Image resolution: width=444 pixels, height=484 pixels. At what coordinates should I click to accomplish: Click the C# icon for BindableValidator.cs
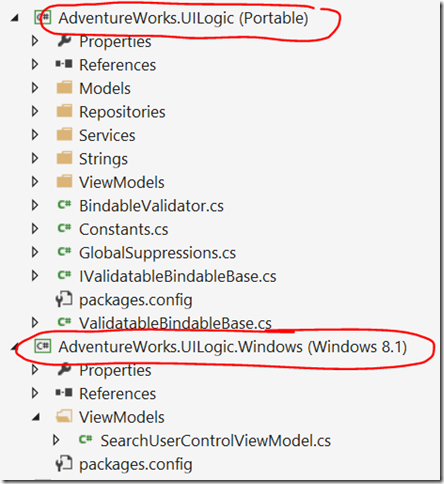pyautogui.click(x=64, y=205)
